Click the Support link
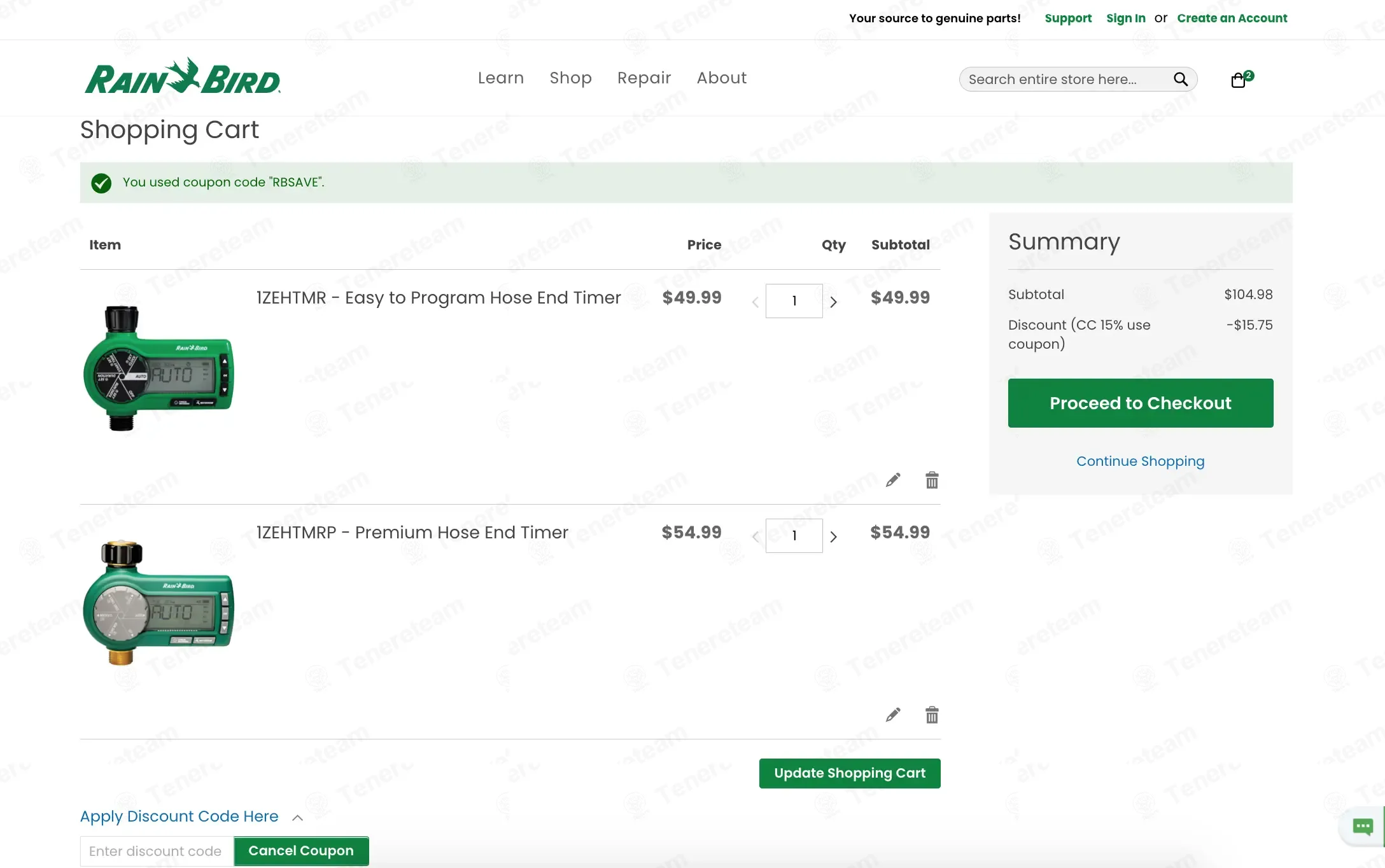The image size is (1385, 868). 1068,18
